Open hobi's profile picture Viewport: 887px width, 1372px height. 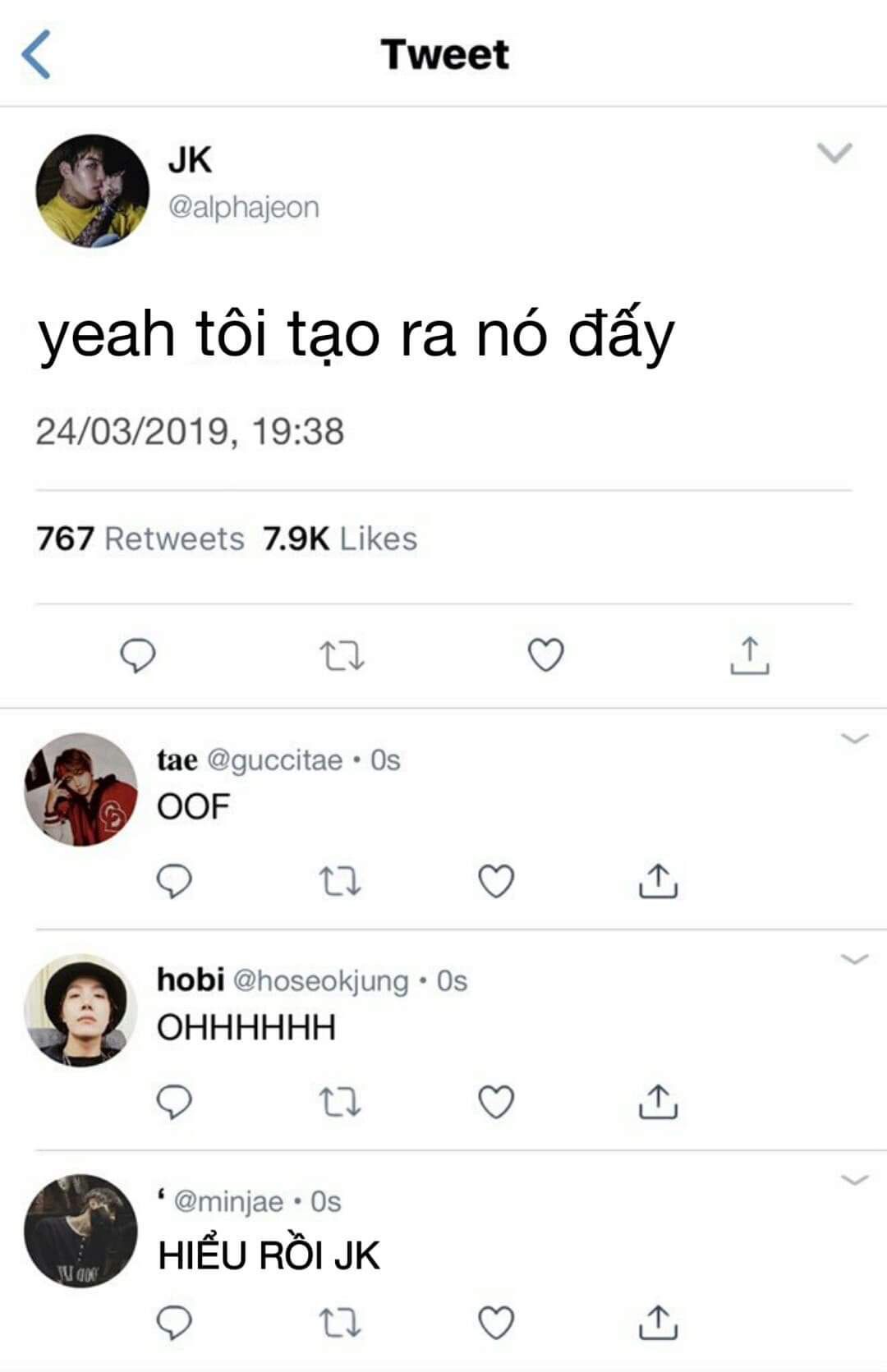[80, 1010]
